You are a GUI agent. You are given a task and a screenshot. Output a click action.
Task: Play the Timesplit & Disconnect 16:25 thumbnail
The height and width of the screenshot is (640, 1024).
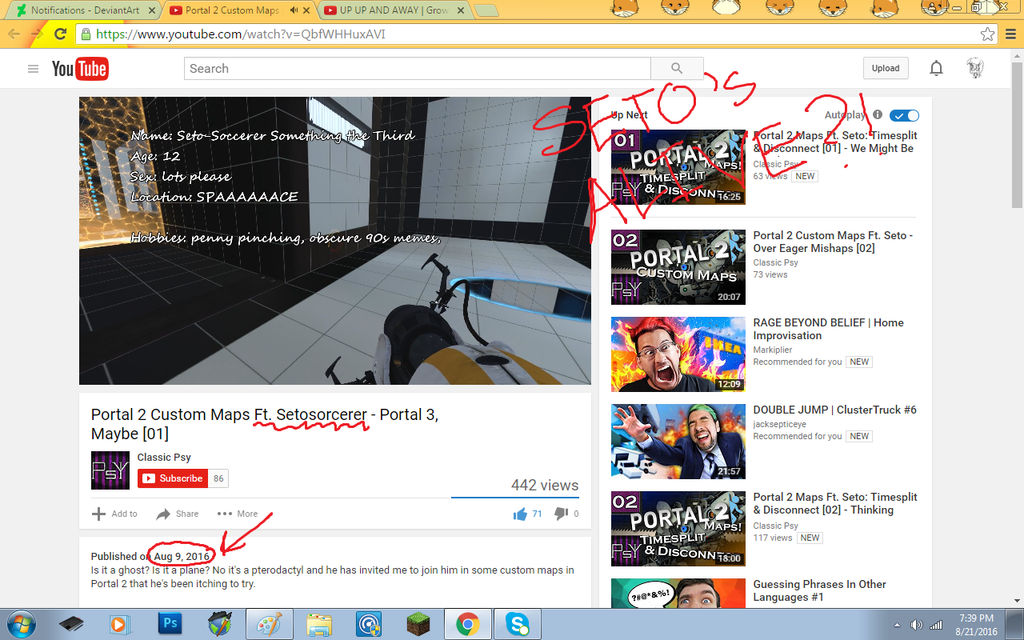point(678,167)
